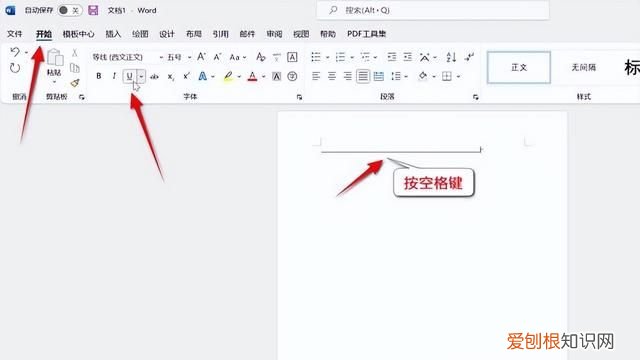Image resolution: width=640 pixels, height=360 pixels.
Task: Click the Copy icon
Action: point(74,67)
